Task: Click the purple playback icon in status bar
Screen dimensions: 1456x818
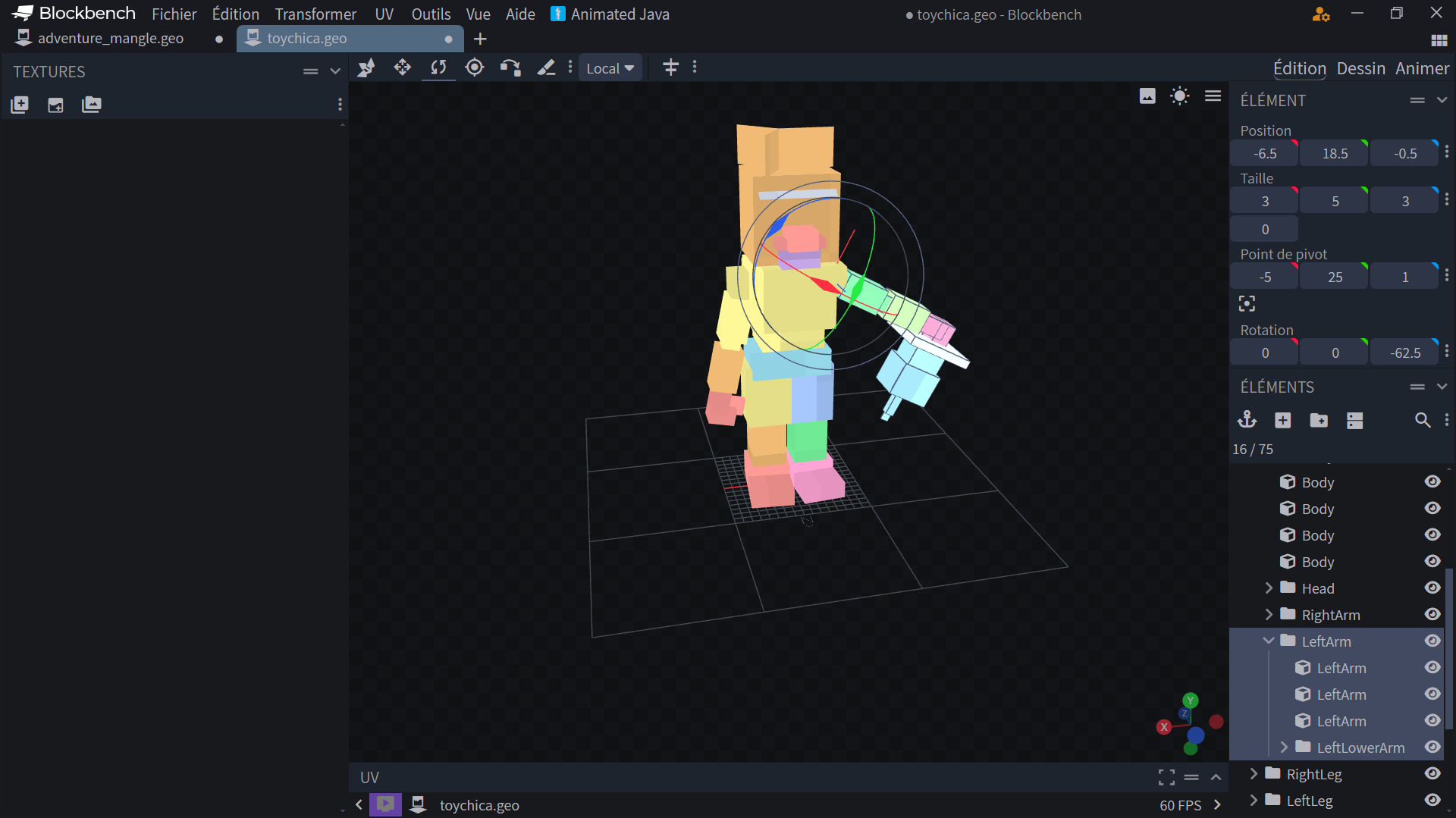Action: tap(385, 804)
